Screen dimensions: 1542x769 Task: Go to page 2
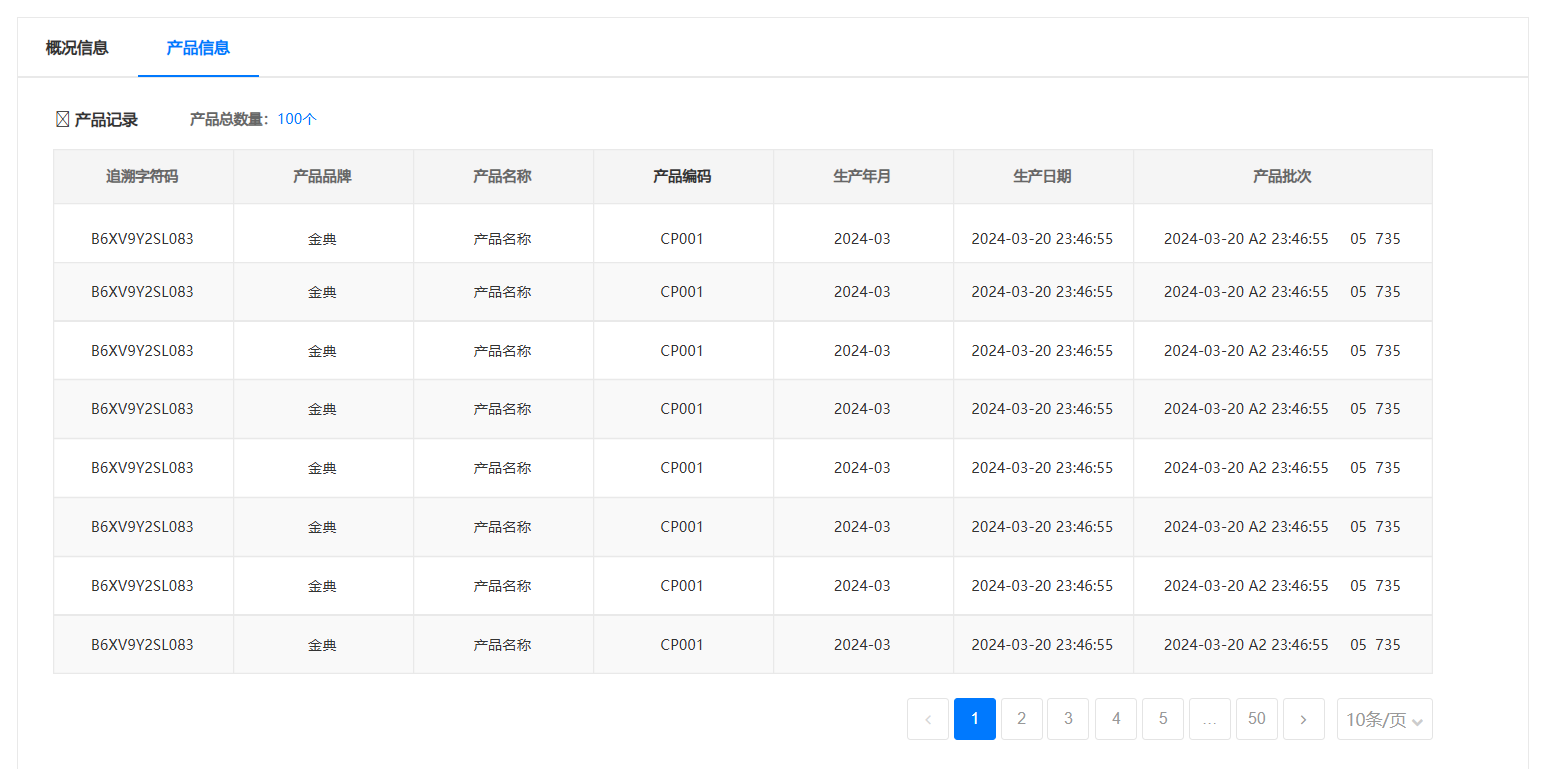tap(1022, 719)
